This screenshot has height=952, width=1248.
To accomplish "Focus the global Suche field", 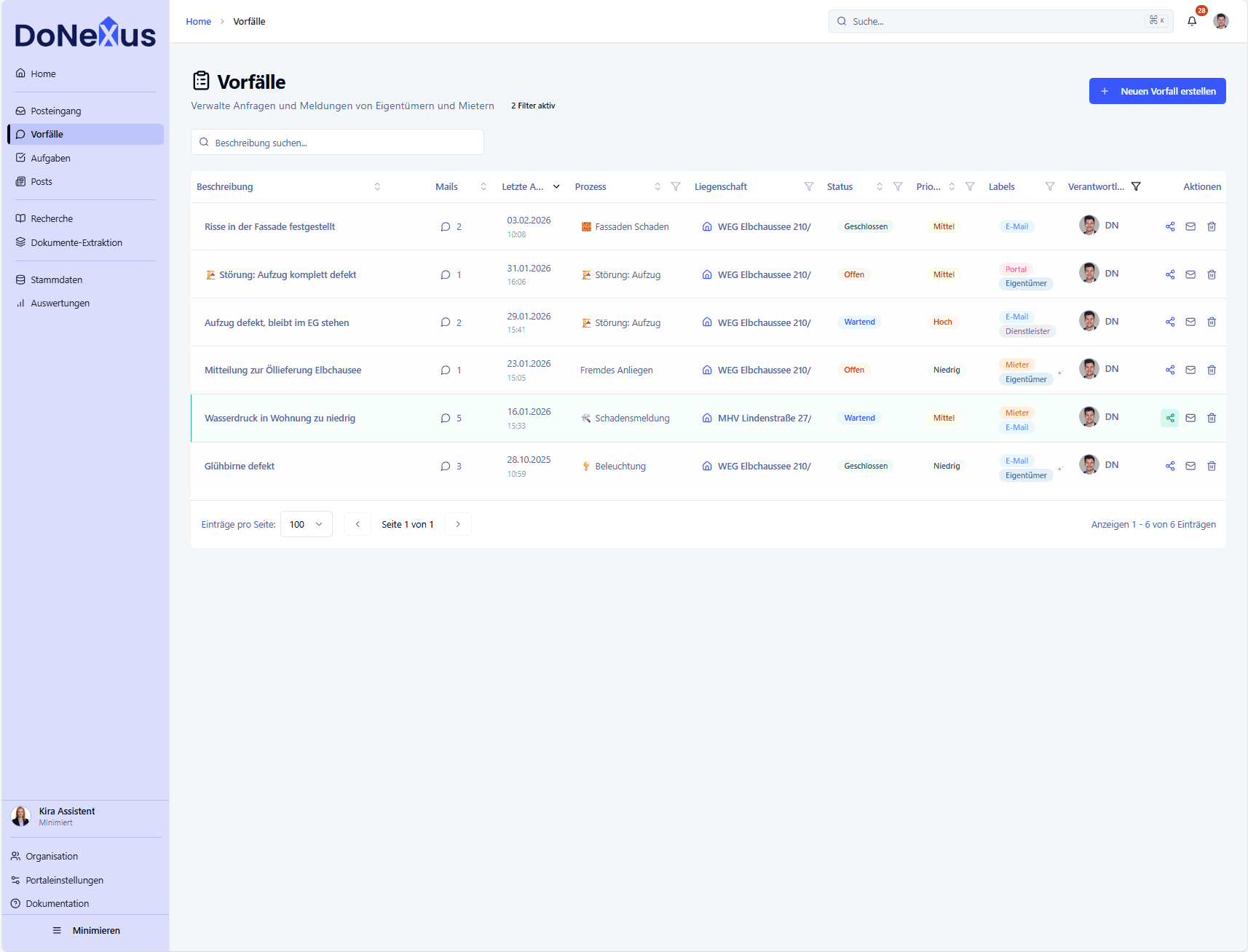I will (x=1000, y=21).
